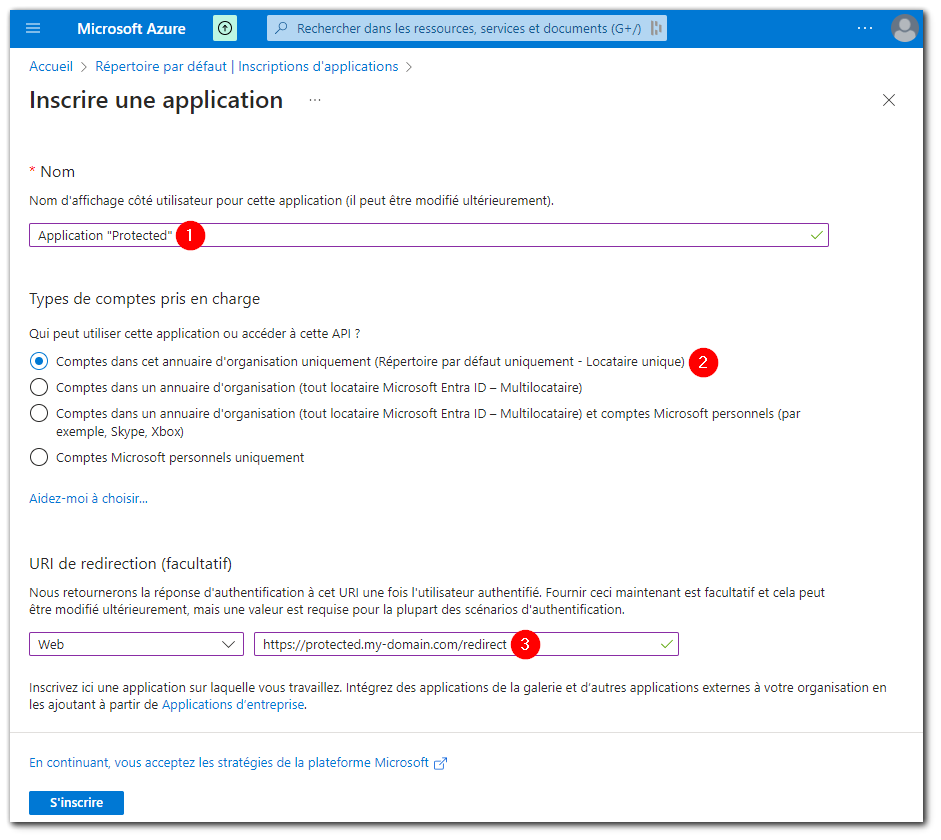Image resolution: width=941 pixels, height=840 pixels.
Task: Open the hamburger portal menu
Action: [33, 28]
